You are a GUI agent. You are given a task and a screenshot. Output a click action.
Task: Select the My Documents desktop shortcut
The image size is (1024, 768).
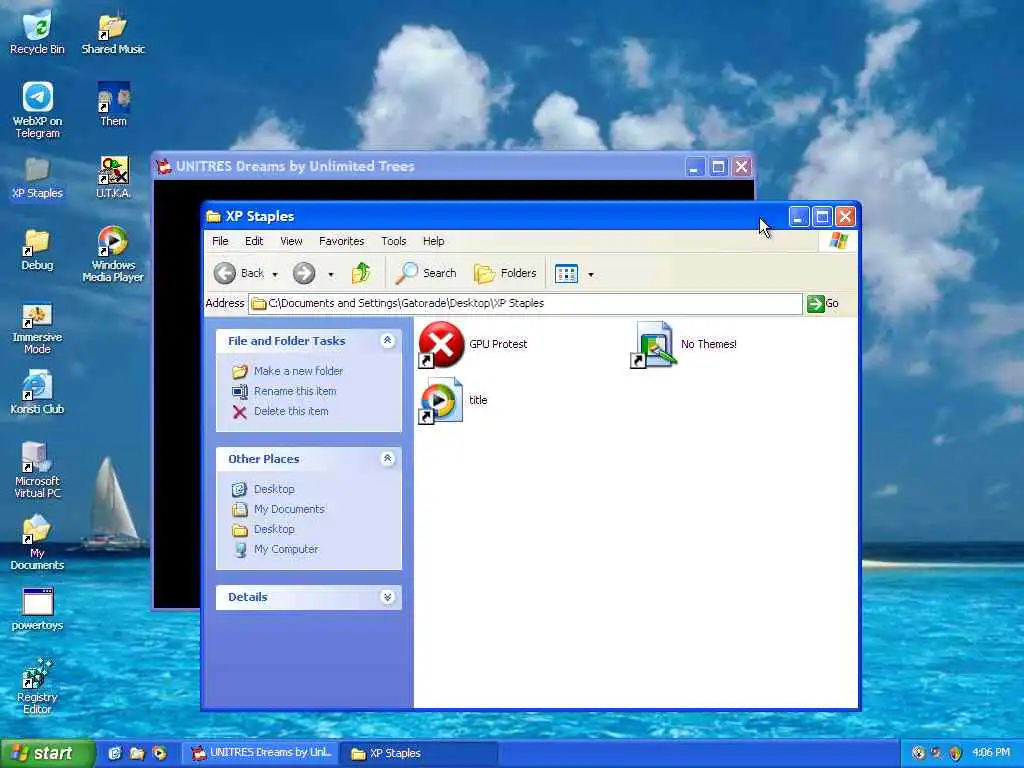coord(37,542)
